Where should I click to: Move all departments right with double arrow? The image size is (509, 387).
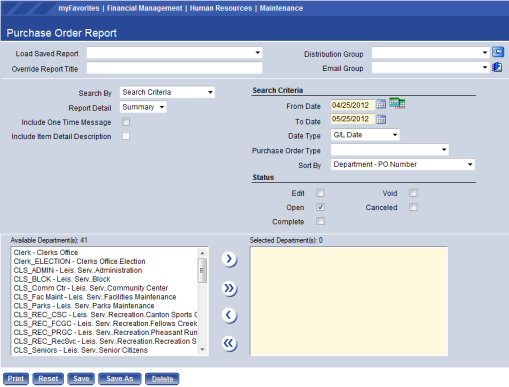point(229,289)
